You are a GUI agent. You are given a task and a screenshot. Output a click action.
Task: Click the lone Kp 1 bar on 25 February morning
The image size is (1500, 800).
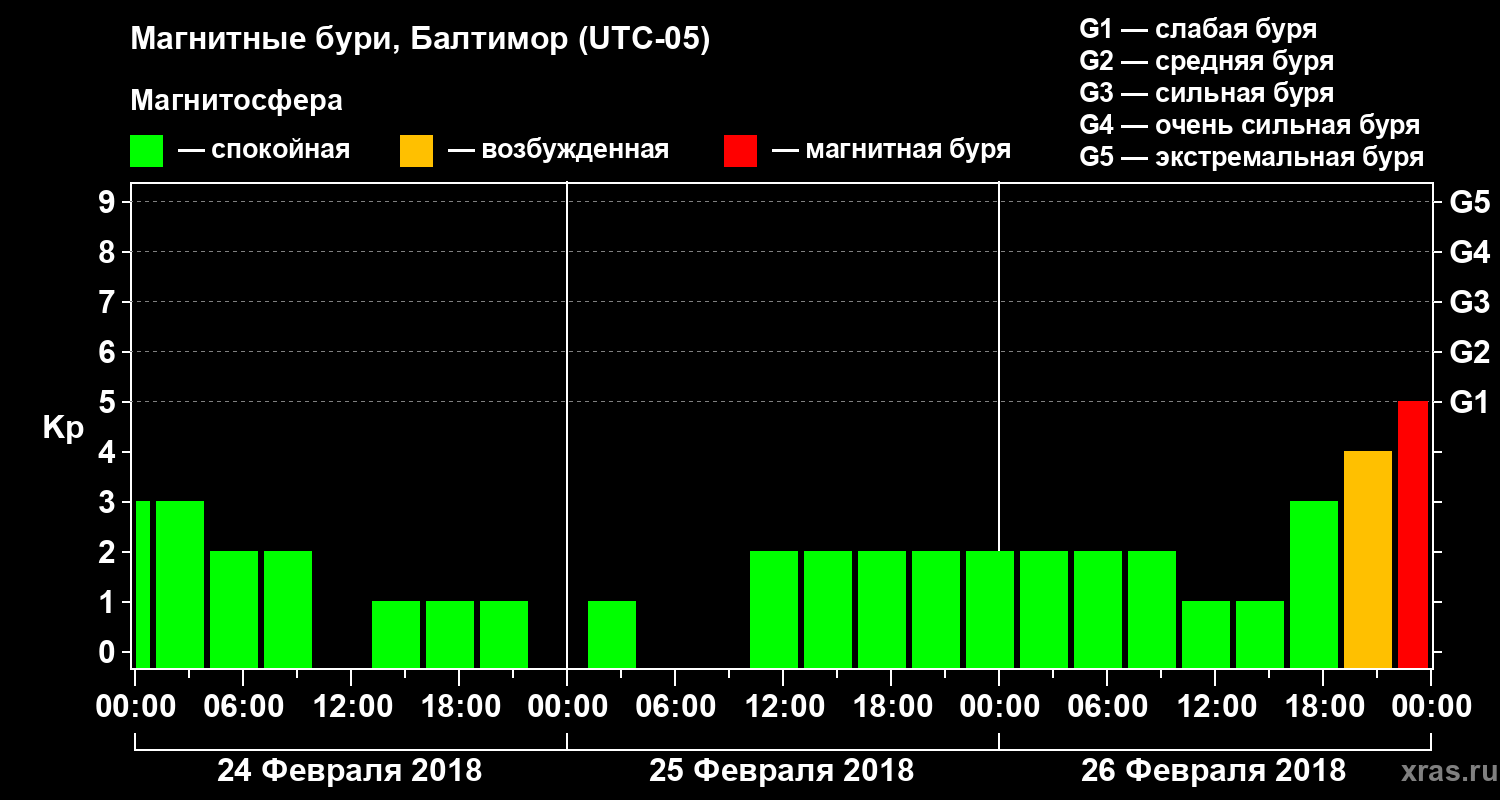click(x=612, y=634)
